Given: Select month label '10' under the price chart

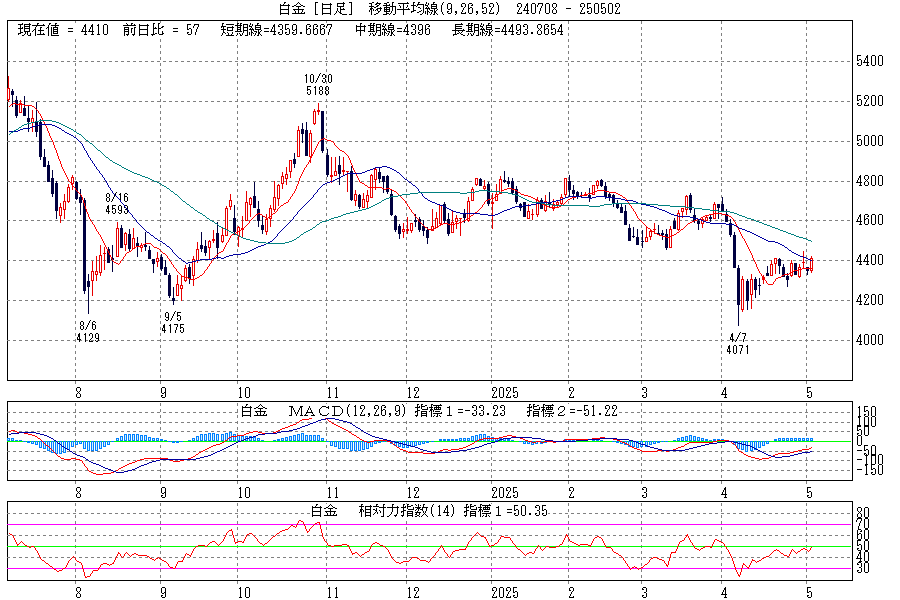Looking at the screenshot, I should pyautogui.click(x=244, y=393).
